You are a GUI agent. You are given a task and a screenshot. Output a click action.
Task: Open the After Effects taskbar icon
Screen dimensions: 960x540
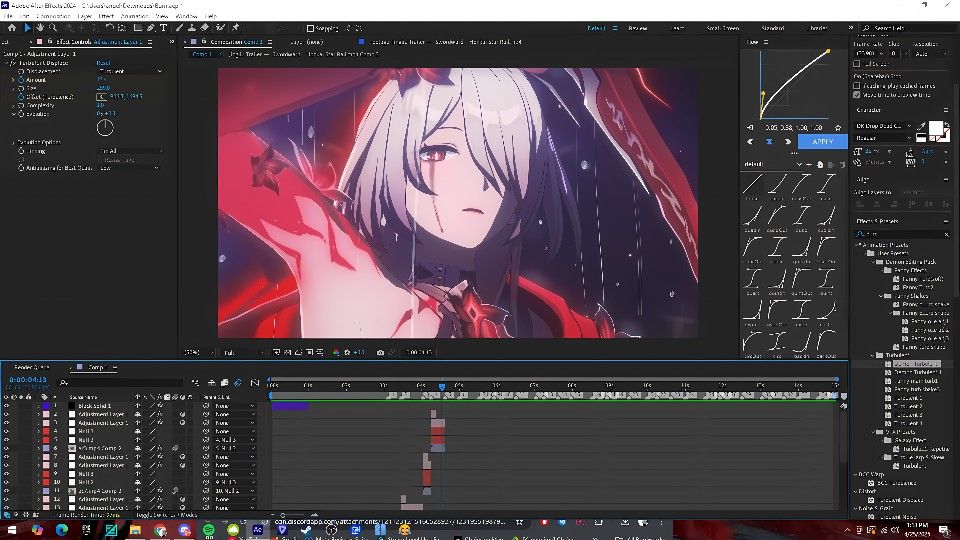[x=258, y=530]
